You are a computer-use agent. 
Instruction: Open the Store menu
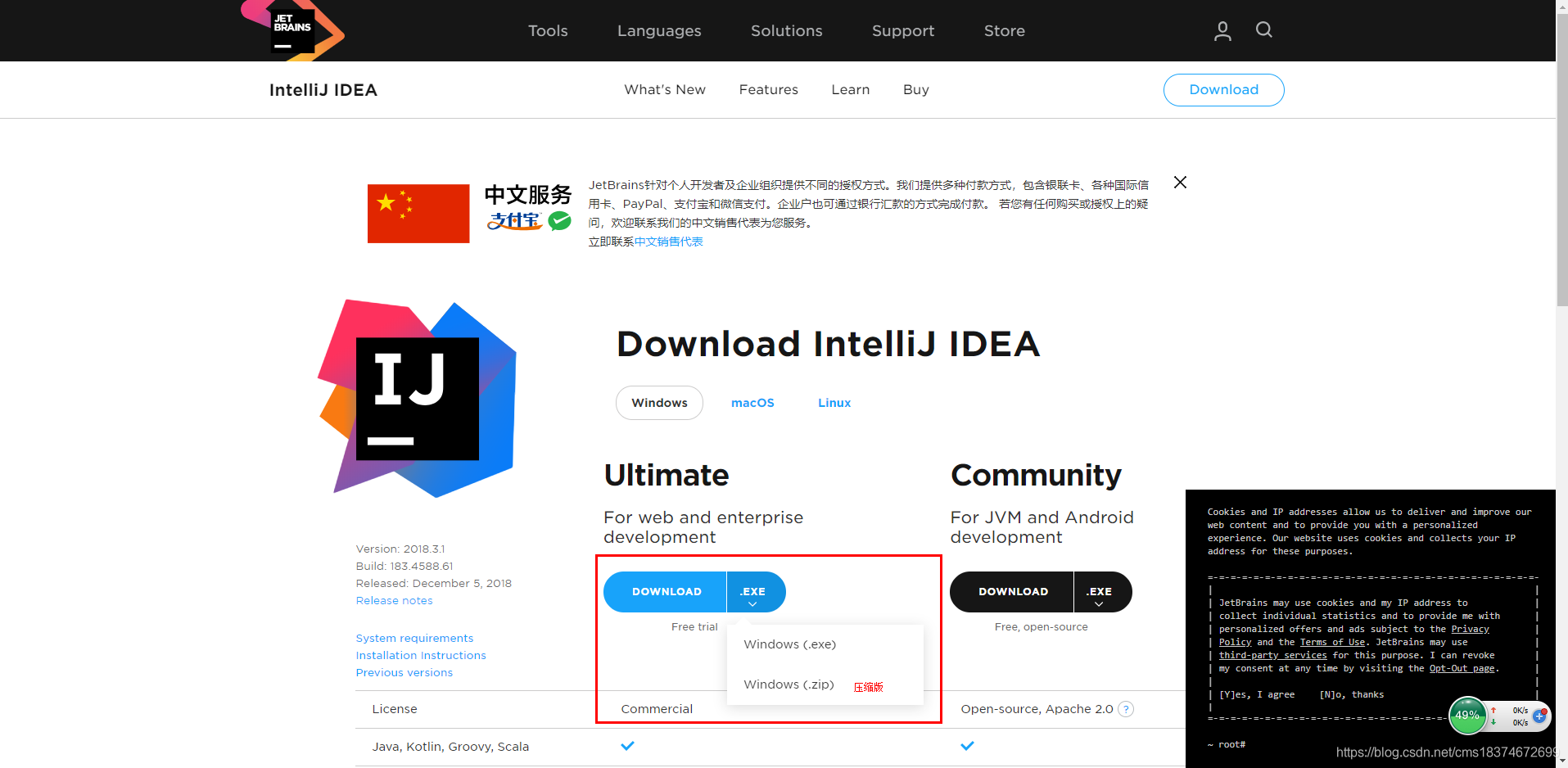click(1005, 31)
